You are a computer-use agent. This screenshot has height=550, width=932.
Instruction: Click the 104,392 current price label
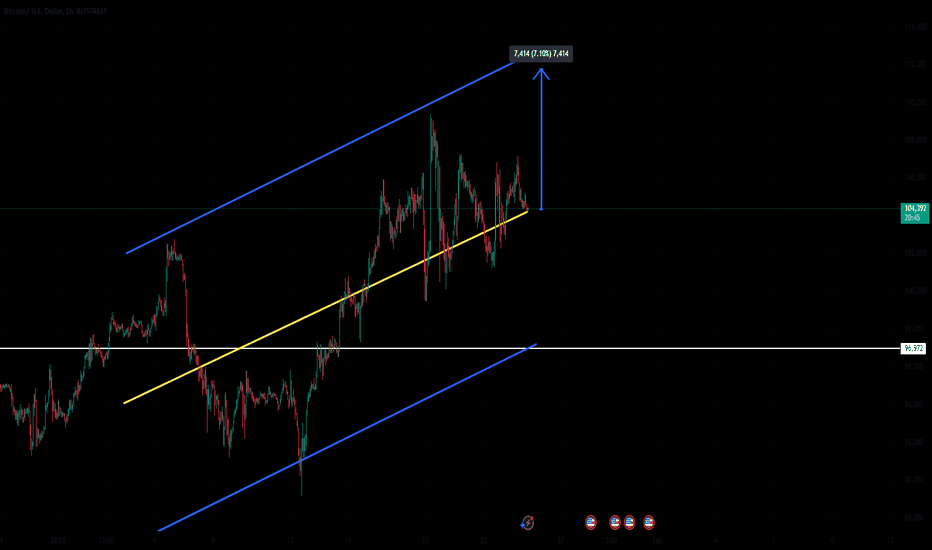915,209
